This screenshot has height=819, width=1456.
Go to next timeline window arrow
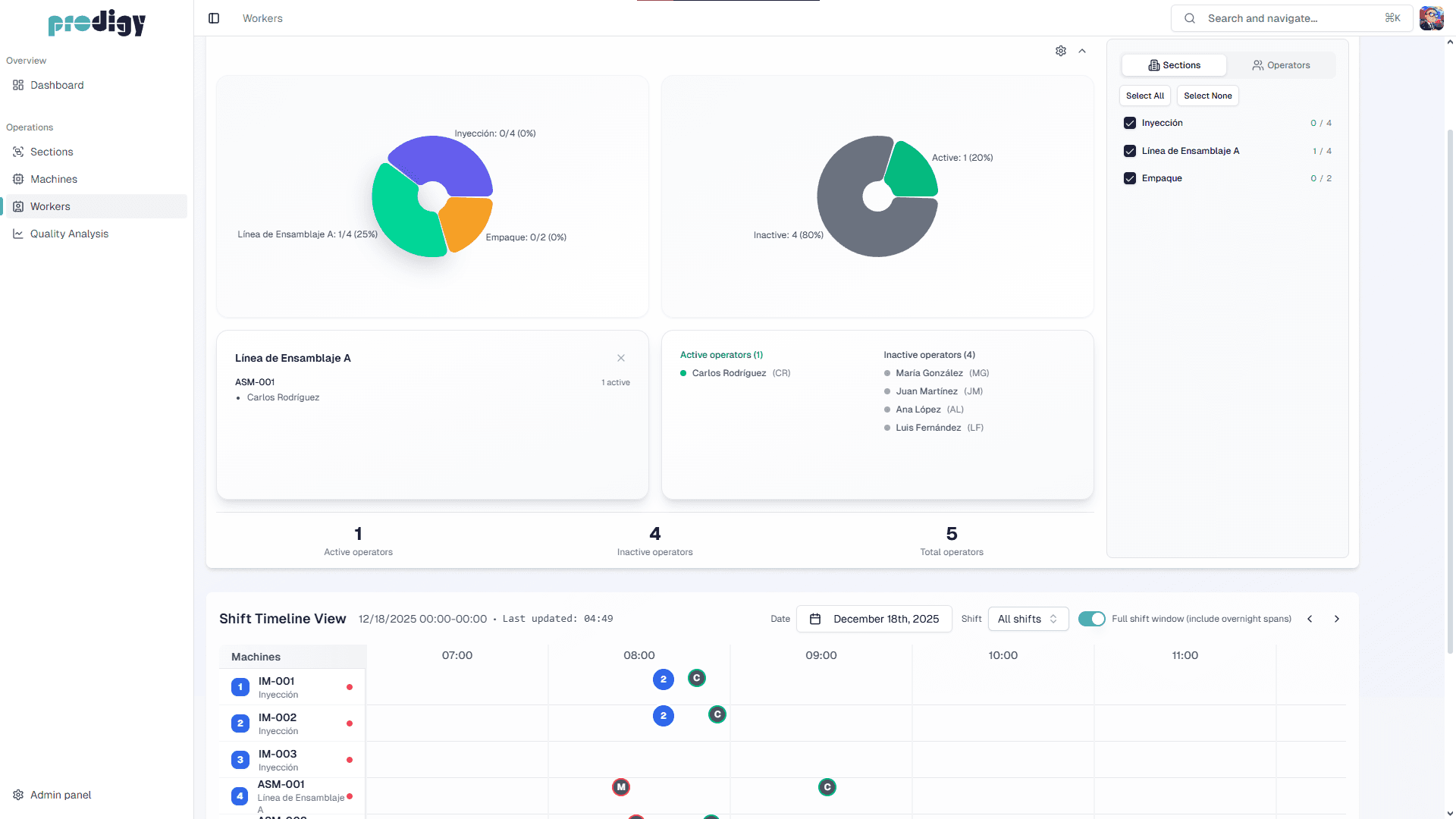pos(1337,619)
